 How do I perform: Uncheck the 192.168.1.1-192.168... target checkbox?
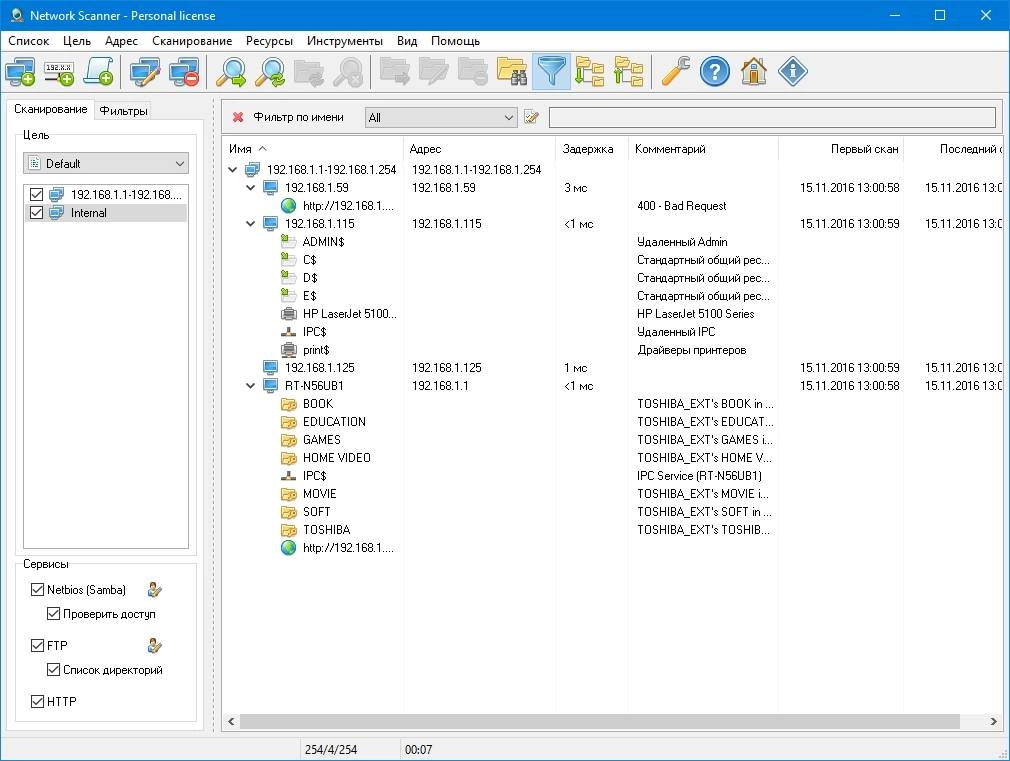tap(37, 195)
